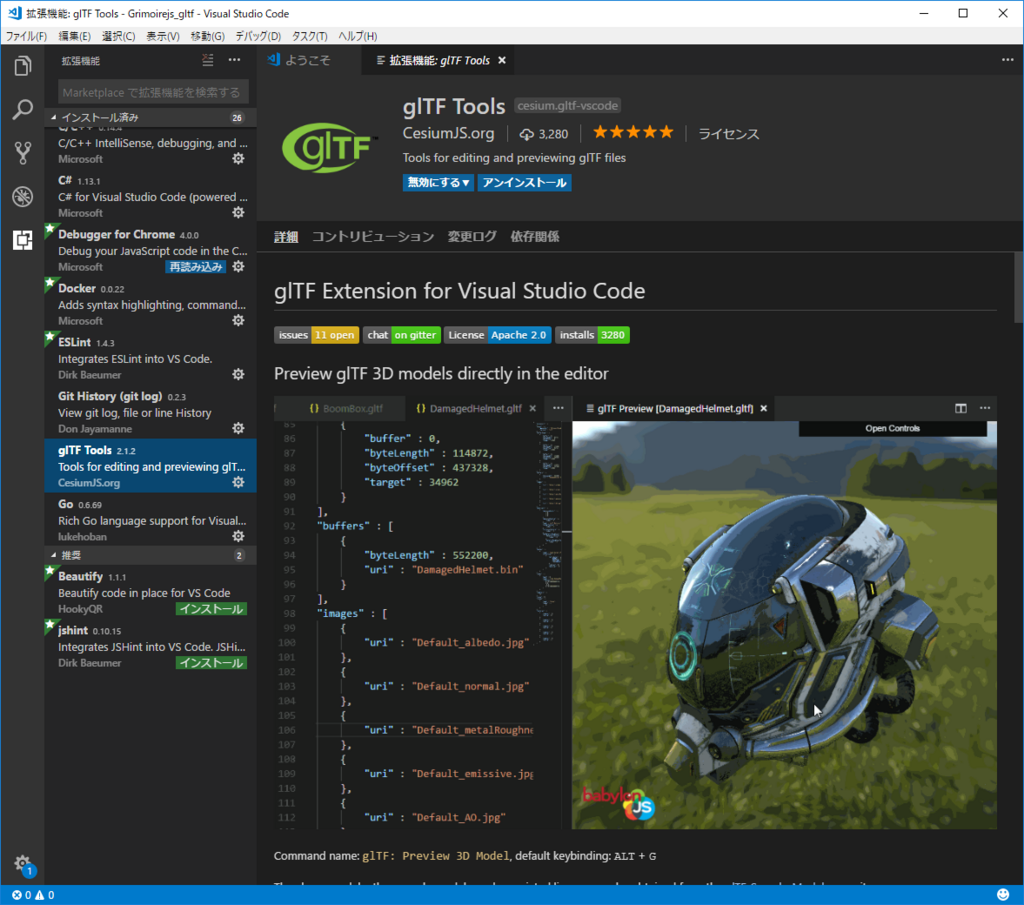Clear extensions search results icon

point(208,60)
